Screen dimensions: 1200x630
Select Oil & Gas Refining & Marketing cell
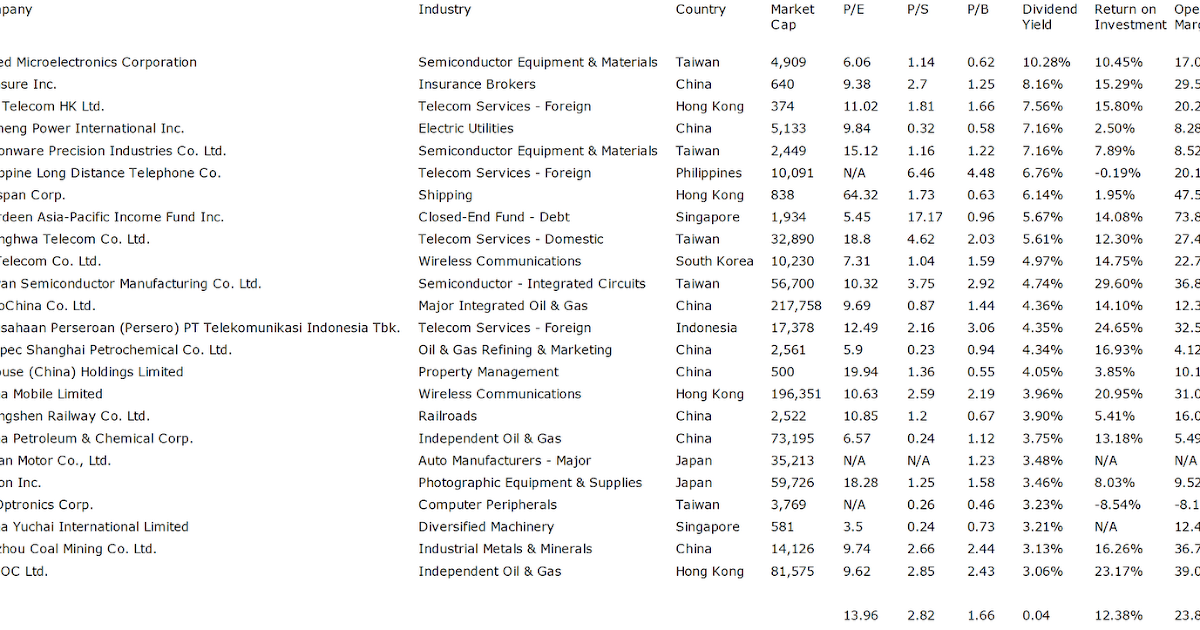click(515, 350)
